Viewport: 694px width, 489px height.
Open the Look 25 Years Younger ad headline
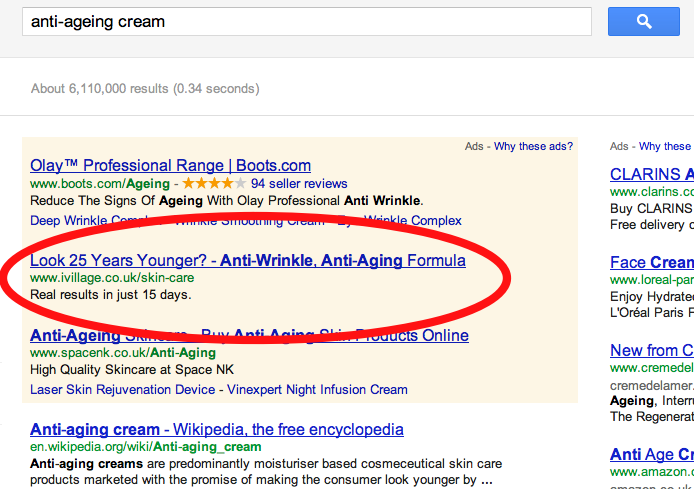tap(247, 261)
